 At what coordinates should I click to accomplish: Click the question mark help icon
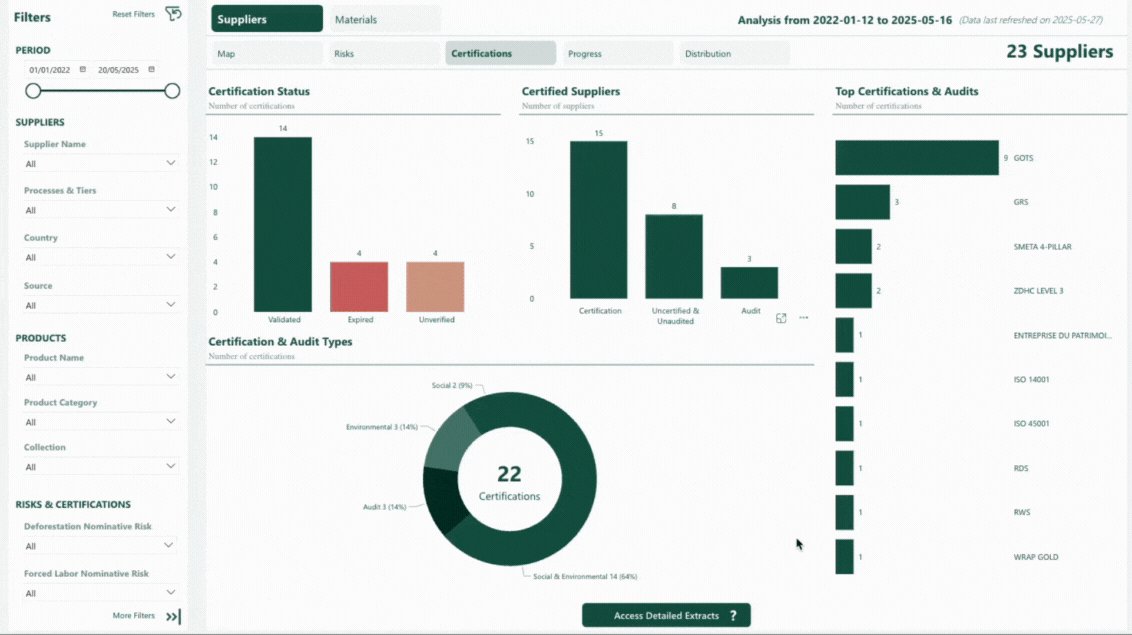pyautogui.click(x=733, y=616)
